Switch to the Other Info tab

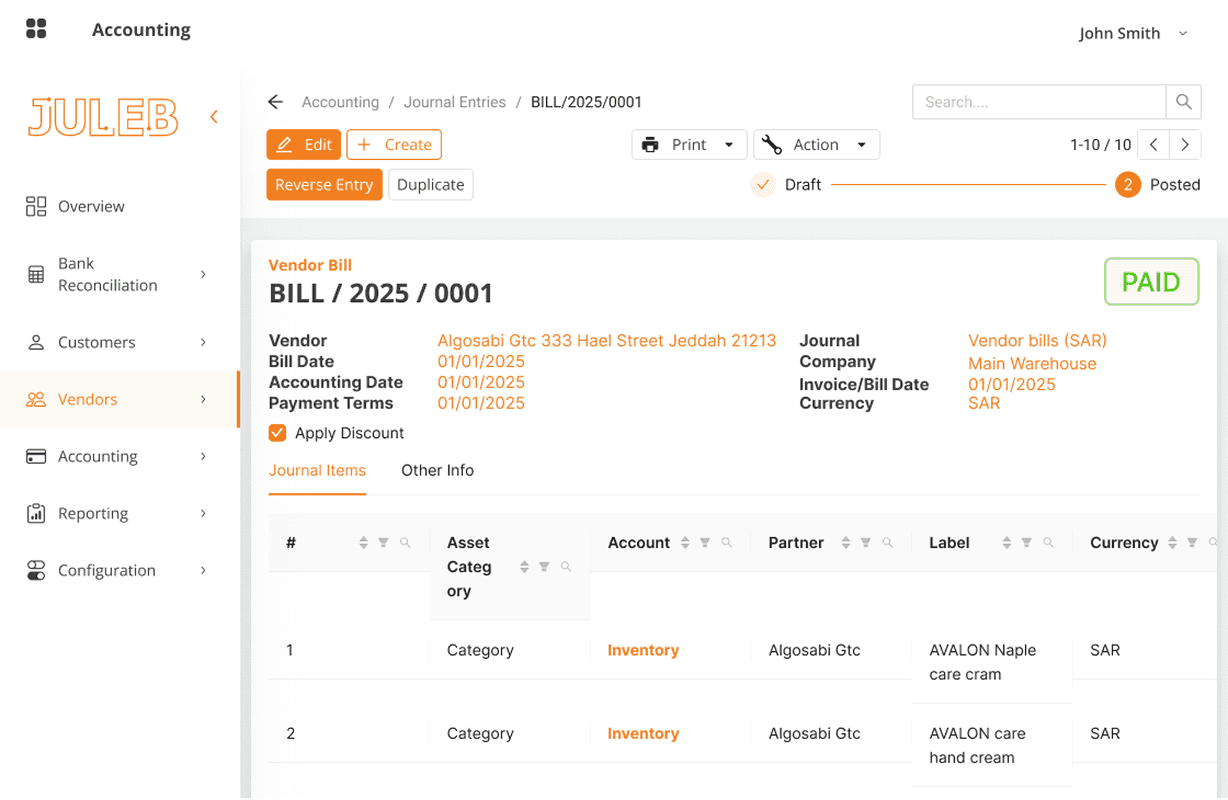(437, 470)
